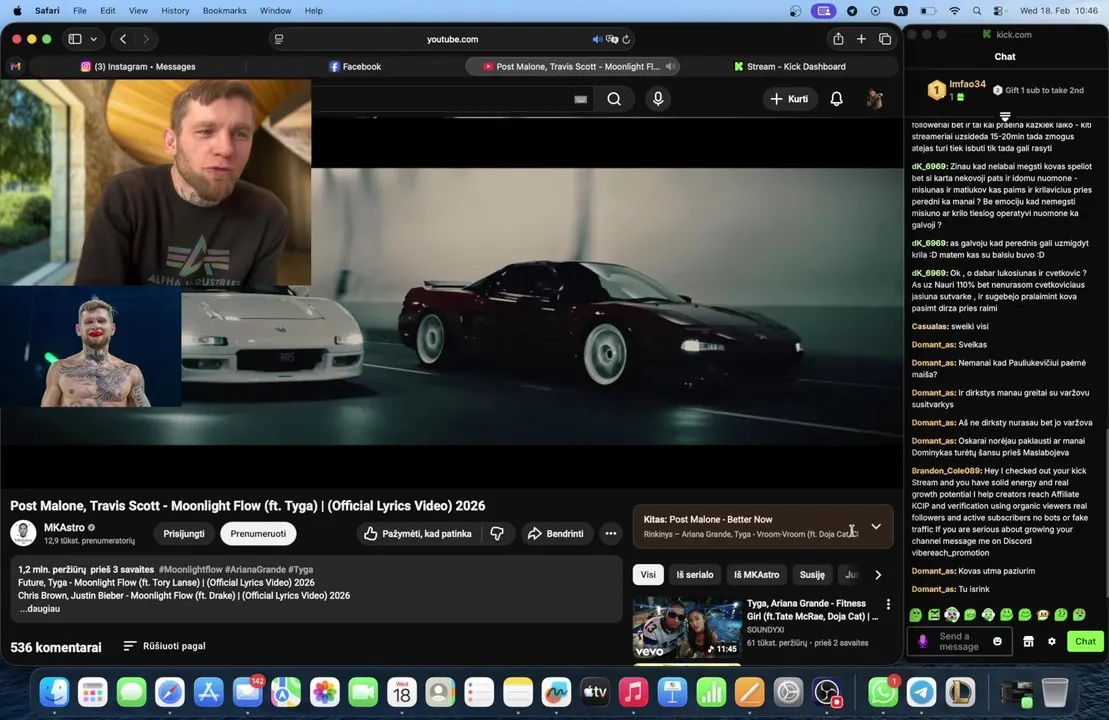Select the Iš serialo filter chip
Viewport: 1109px width, 720px height.
point(695,574)
